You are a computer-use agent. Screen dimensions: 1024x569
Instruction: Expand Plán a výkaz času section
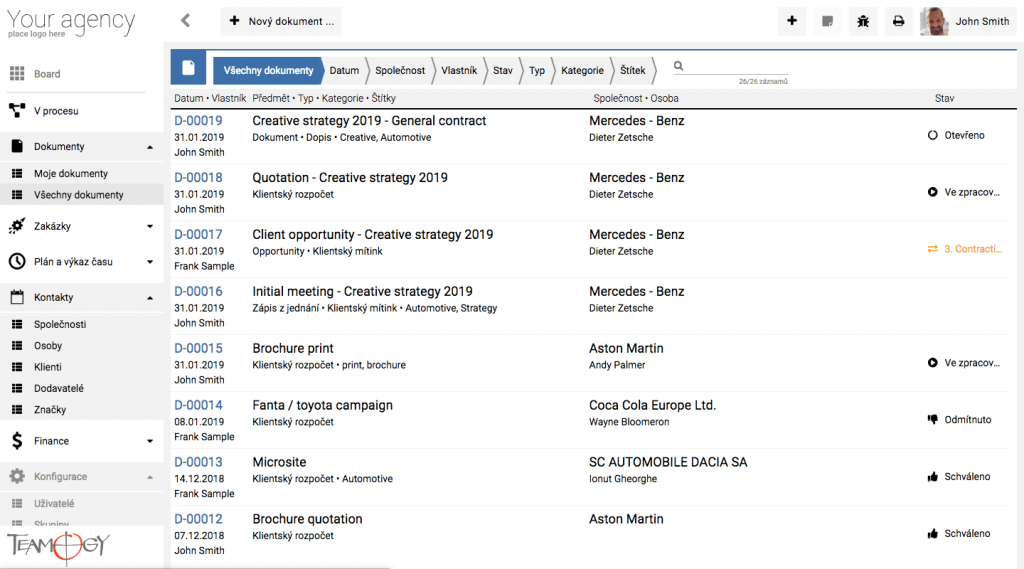[150, 262]
